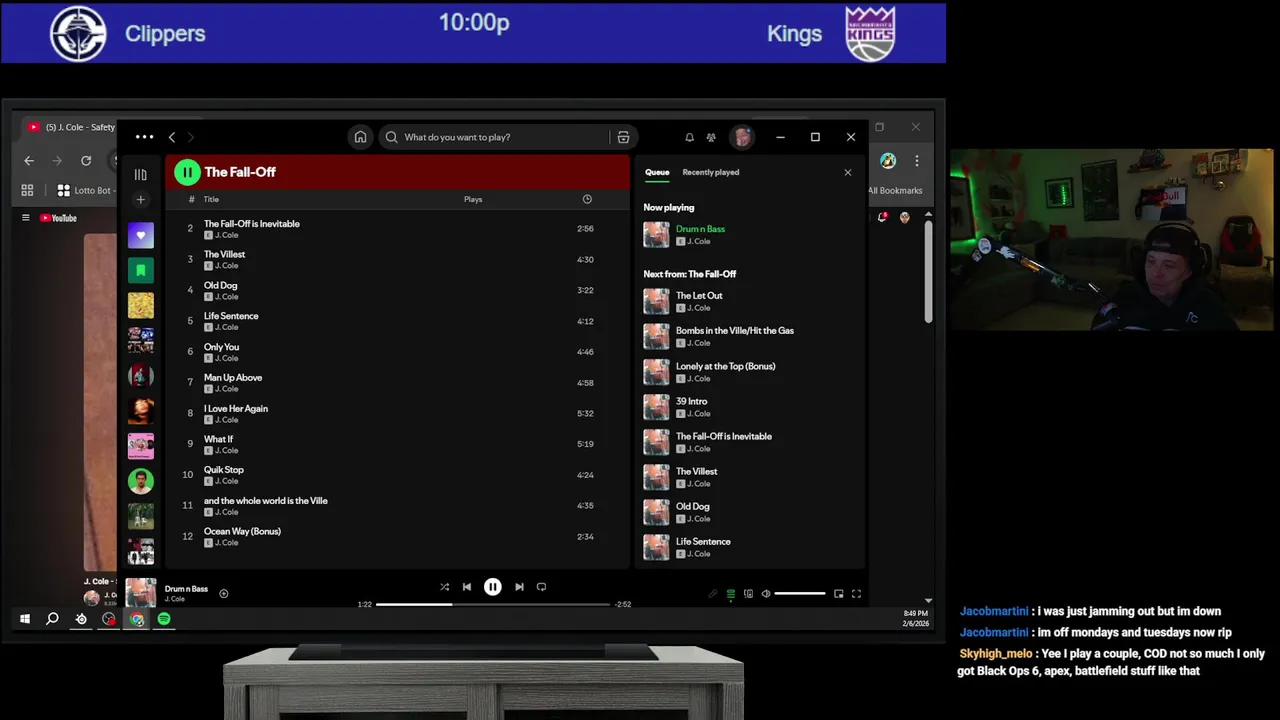Switch to Chrome in taskbar
The height and width of the screenshot is (720, 1280).
click(137, 619)
